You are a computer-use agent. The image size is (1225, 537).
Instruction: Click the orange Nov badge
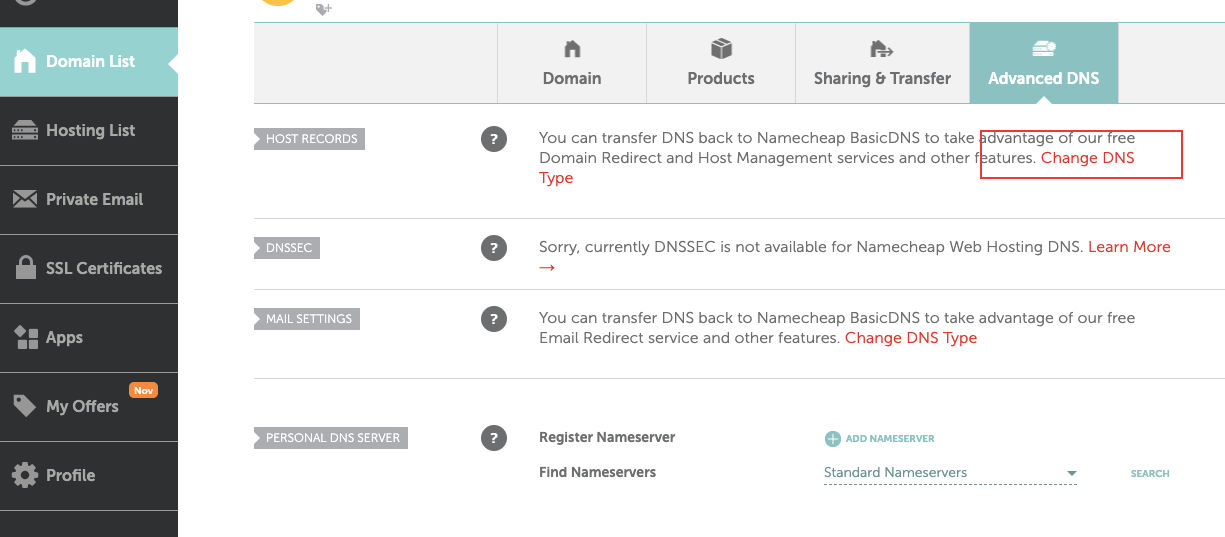point(143,390)
